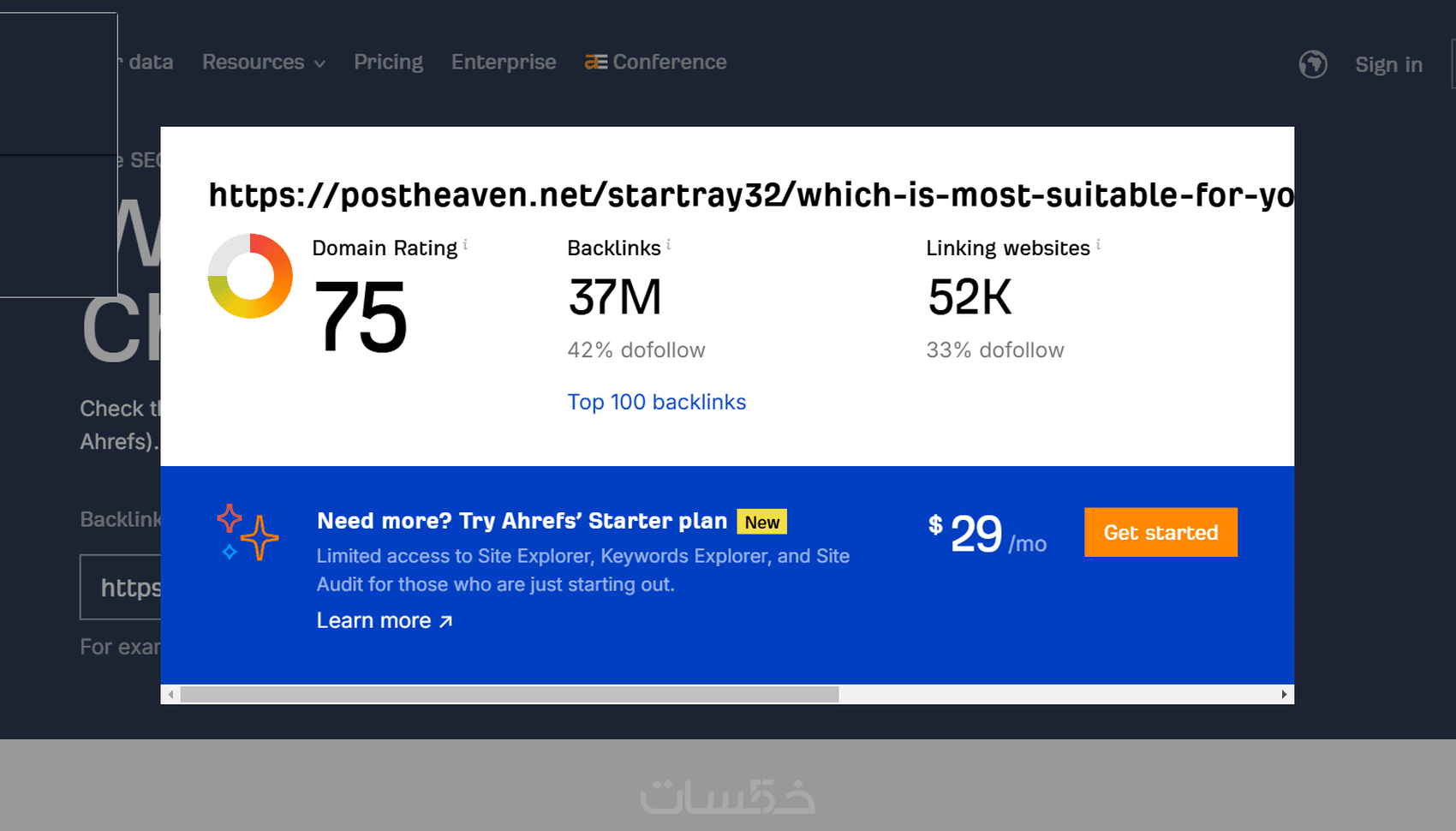Open the Top 100 backlinks link

click(657, 402)
